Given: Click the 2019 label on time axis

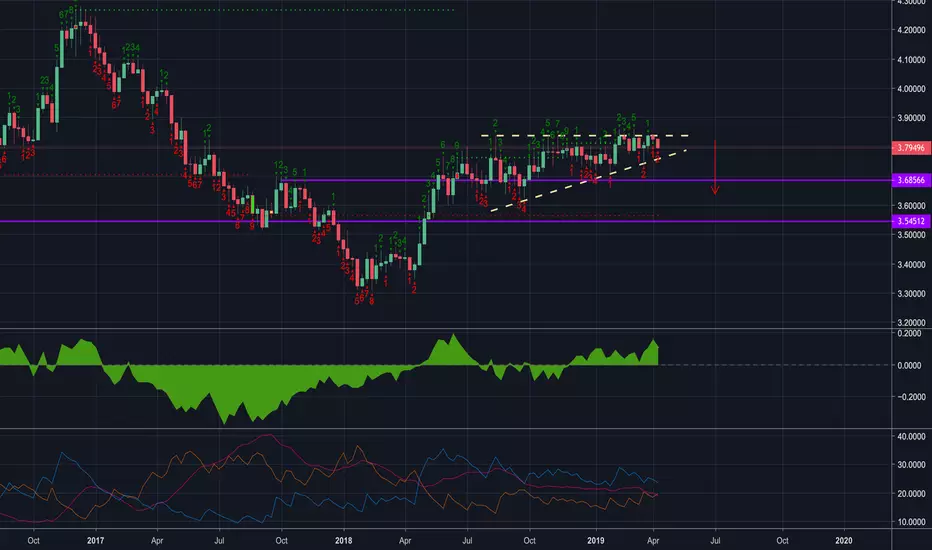Looking at the screenshot, I should pos(596,540).
